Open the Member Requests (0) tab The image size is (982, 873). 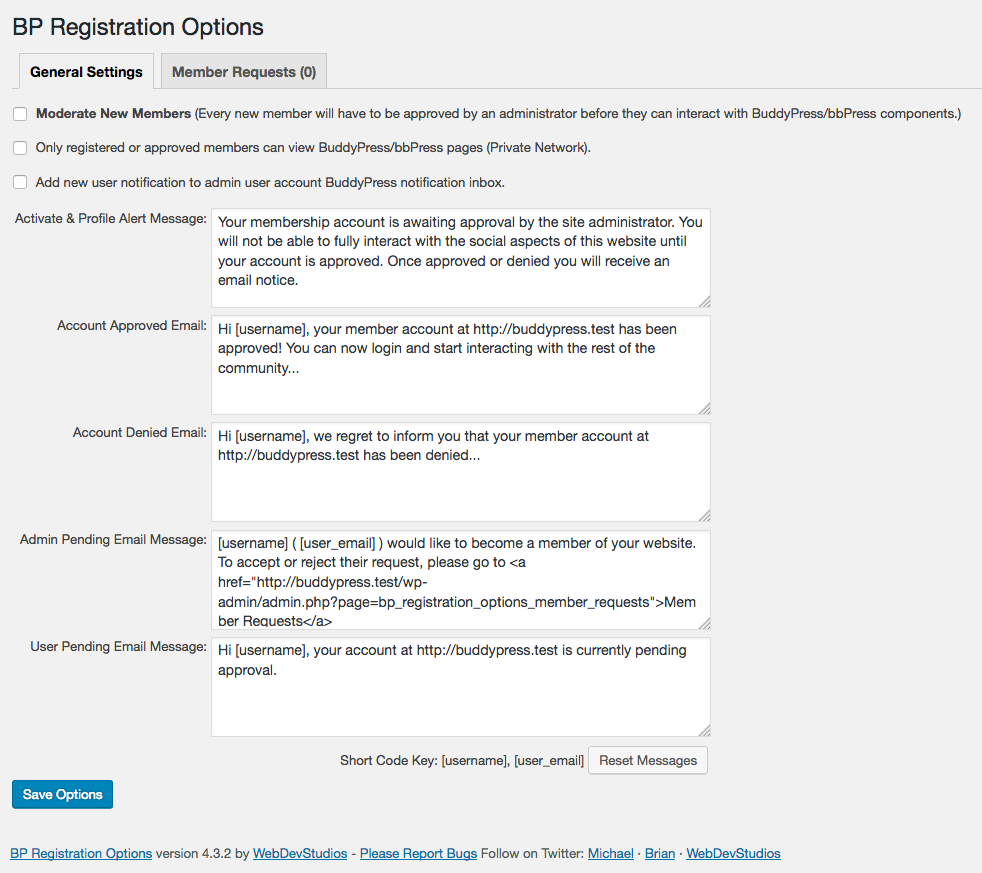point(244,72)
